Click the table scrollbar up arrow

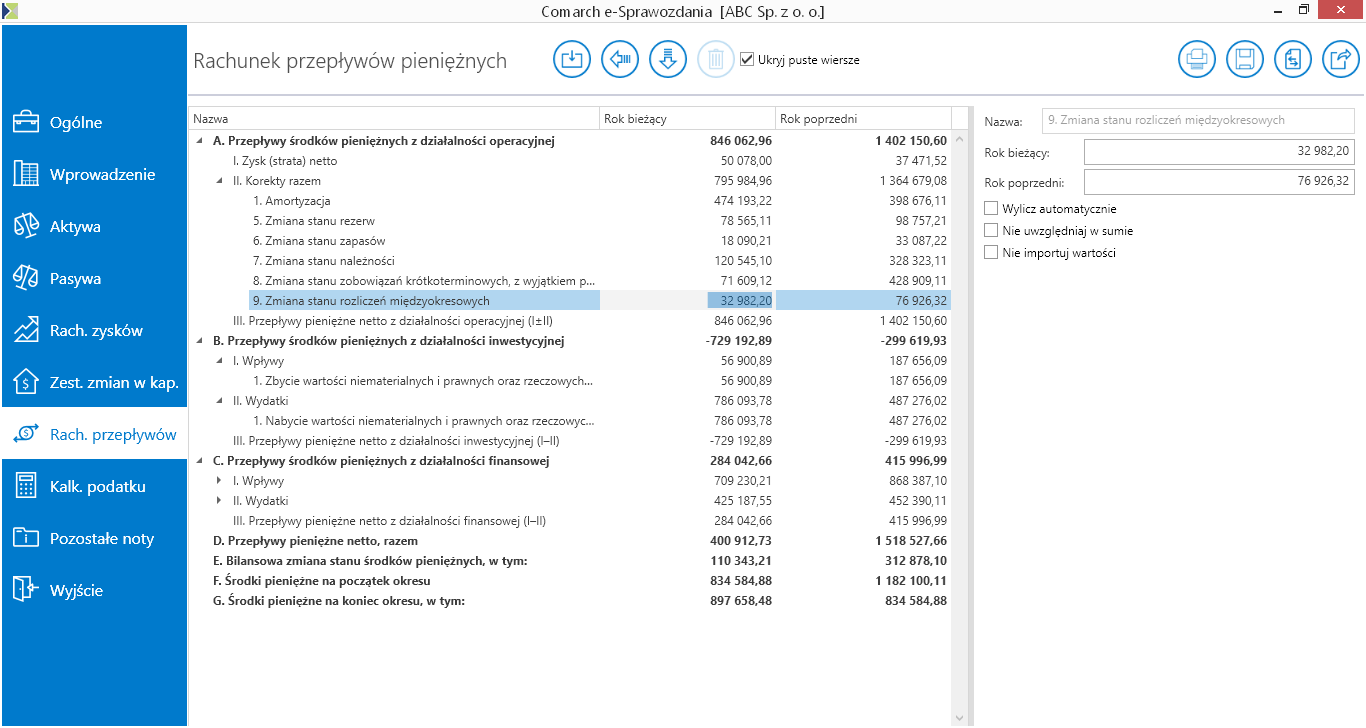click(960, 139)
